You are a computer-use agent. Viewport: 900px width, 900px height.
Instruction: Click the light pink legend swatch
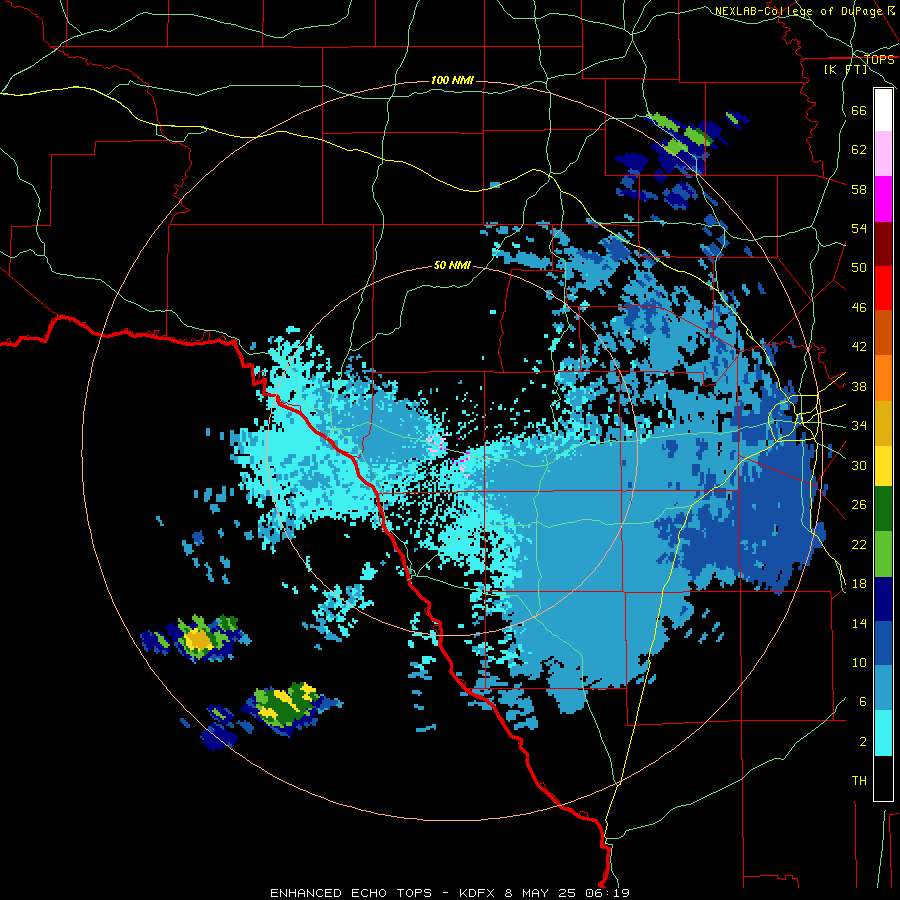(883, 154)
